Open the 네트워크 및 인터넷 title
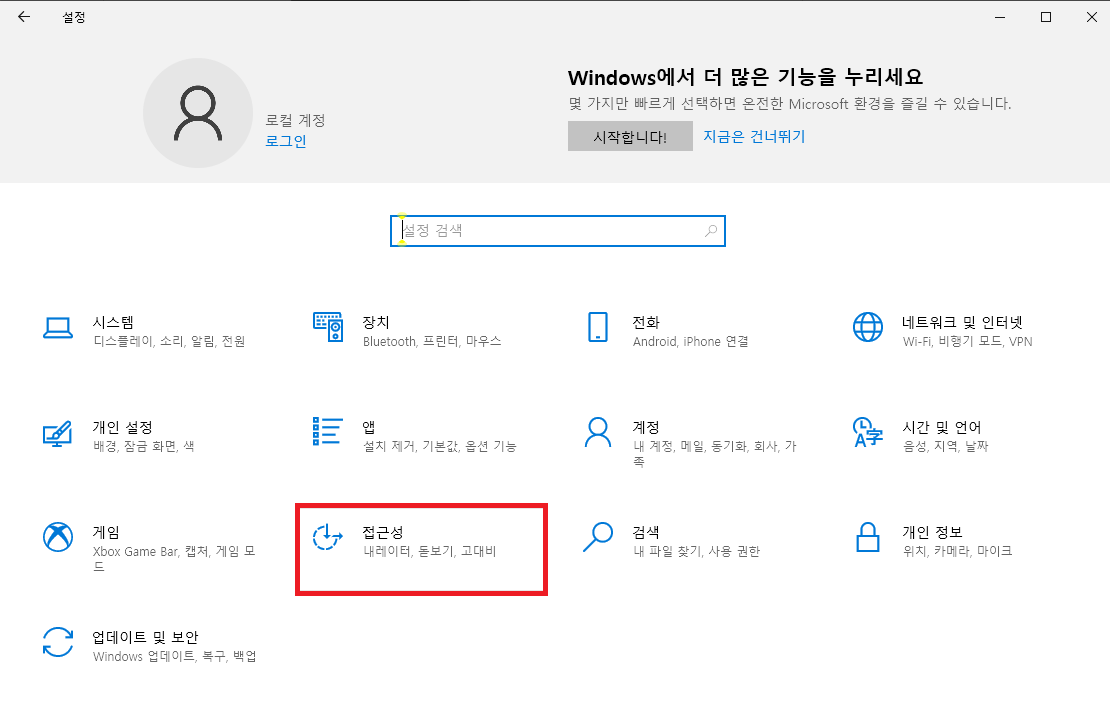The image size is (1110, 710). (x=963, y=322)
